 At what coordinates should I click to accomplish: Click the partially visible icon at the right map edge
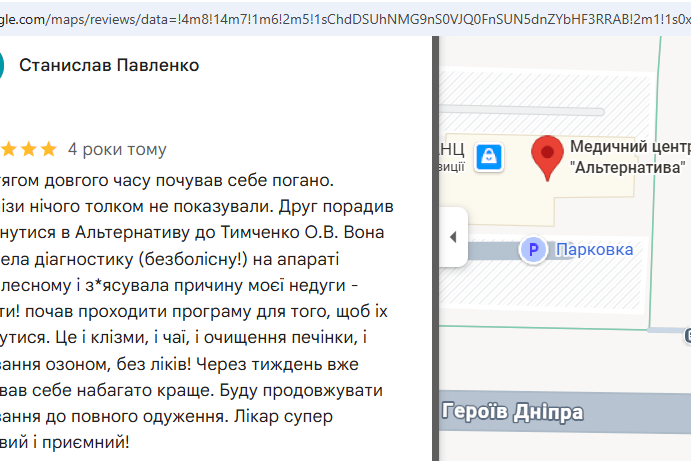point(687,335)
